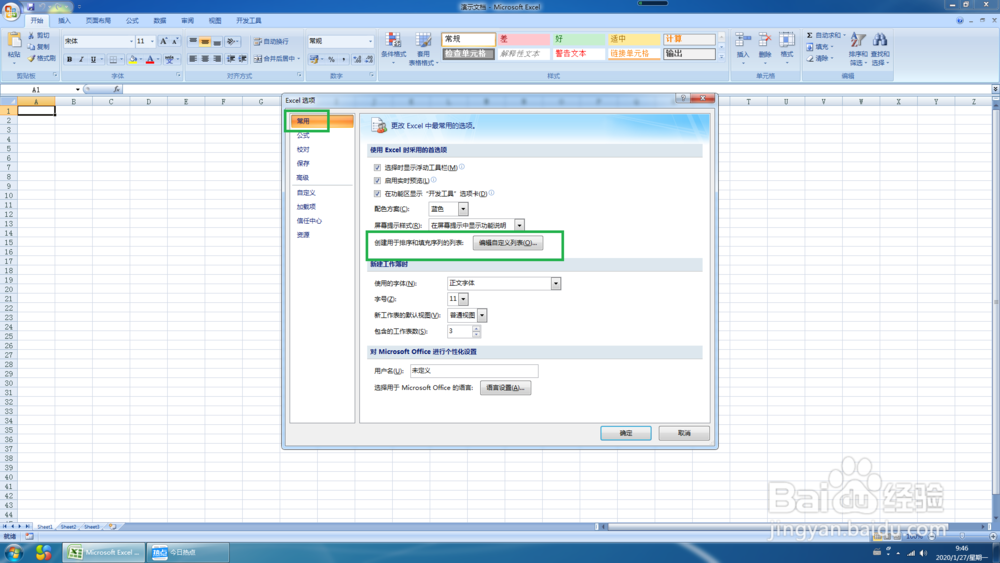Click the decrease font size icon

click(x=175, y=41)
